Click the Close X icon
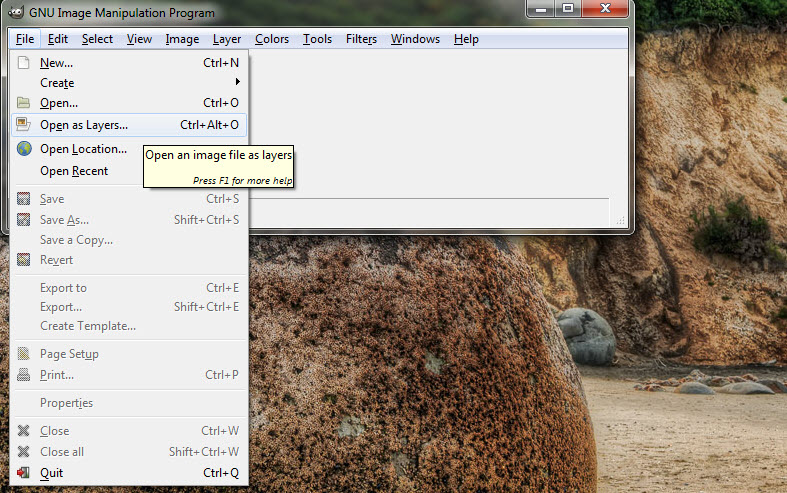 coord(23,431)
